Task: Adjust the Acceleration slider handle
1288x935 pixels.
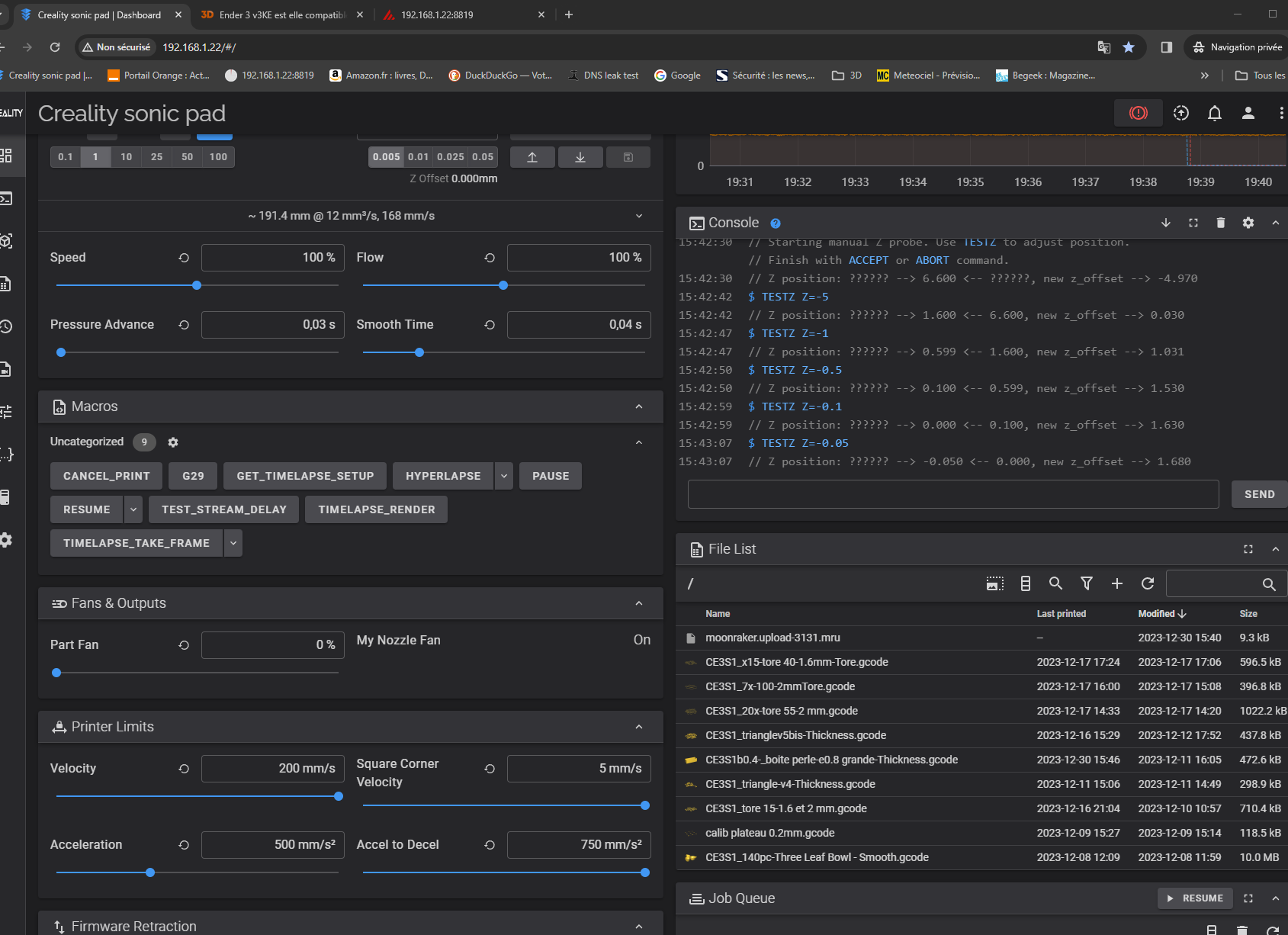Action: click(150, 872)
